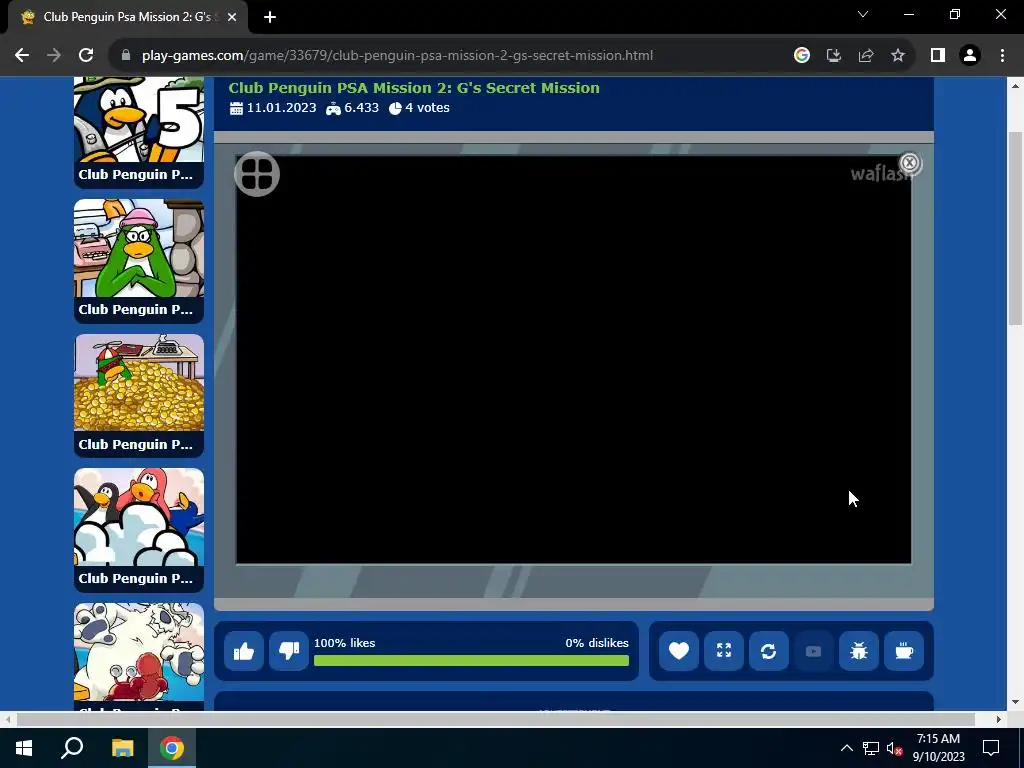Reload the game with the refresh icon

(x=769, y=651)
